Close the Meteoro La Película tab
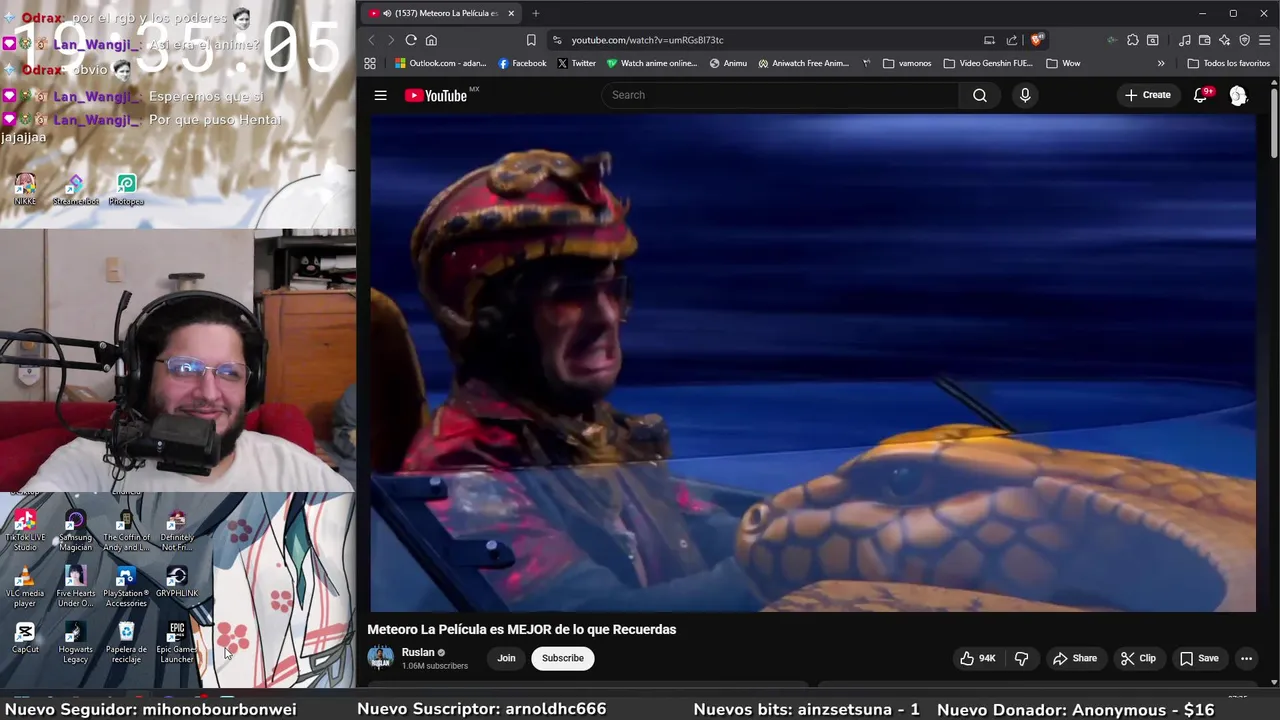This screenshot has height=720, width=1280. 511,13
